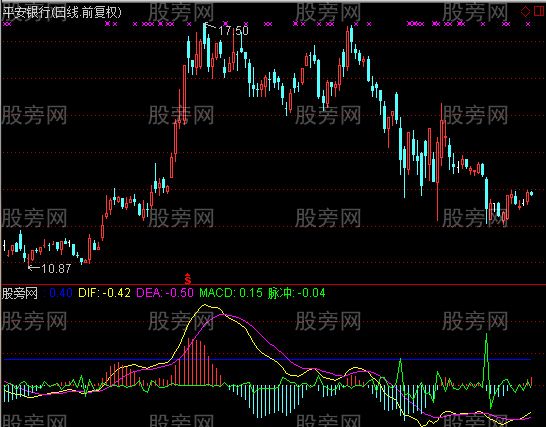Click the red S signal marker

pos(188,279)
